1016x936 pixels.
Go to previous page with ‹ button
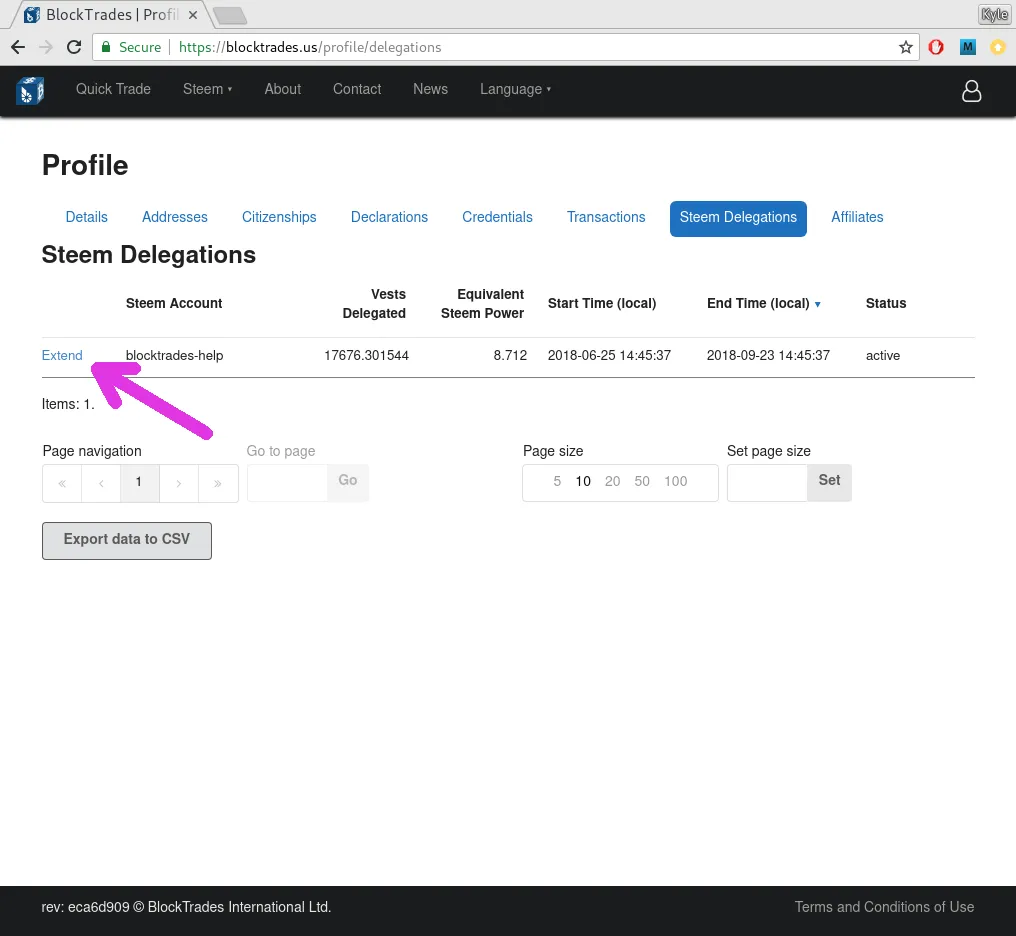point(101,483)
